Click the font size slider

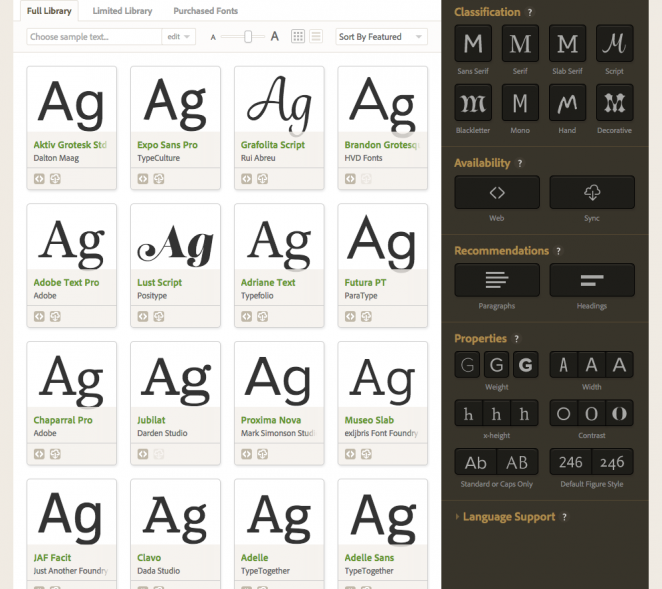point(248,37)
